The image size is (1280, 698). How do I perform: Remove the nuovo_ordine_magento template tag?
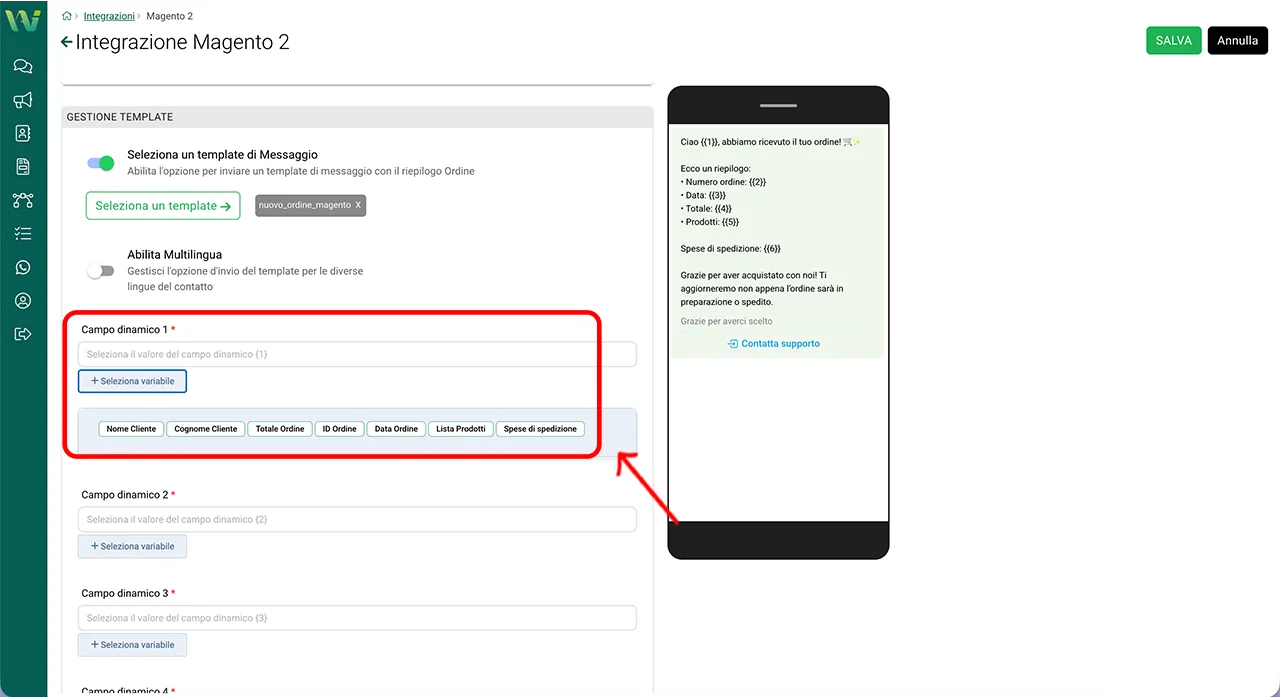(358, 205)
